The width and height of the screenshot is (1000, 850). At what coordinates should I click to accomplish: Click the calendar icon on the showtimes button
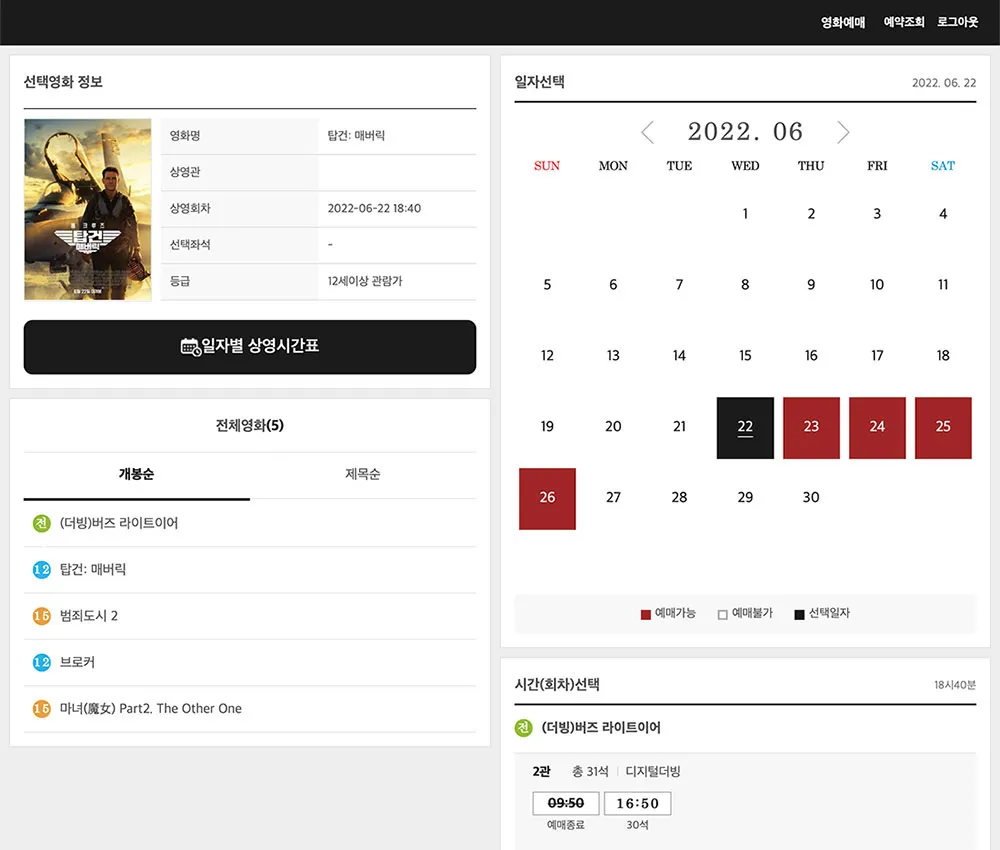(190, 347)
